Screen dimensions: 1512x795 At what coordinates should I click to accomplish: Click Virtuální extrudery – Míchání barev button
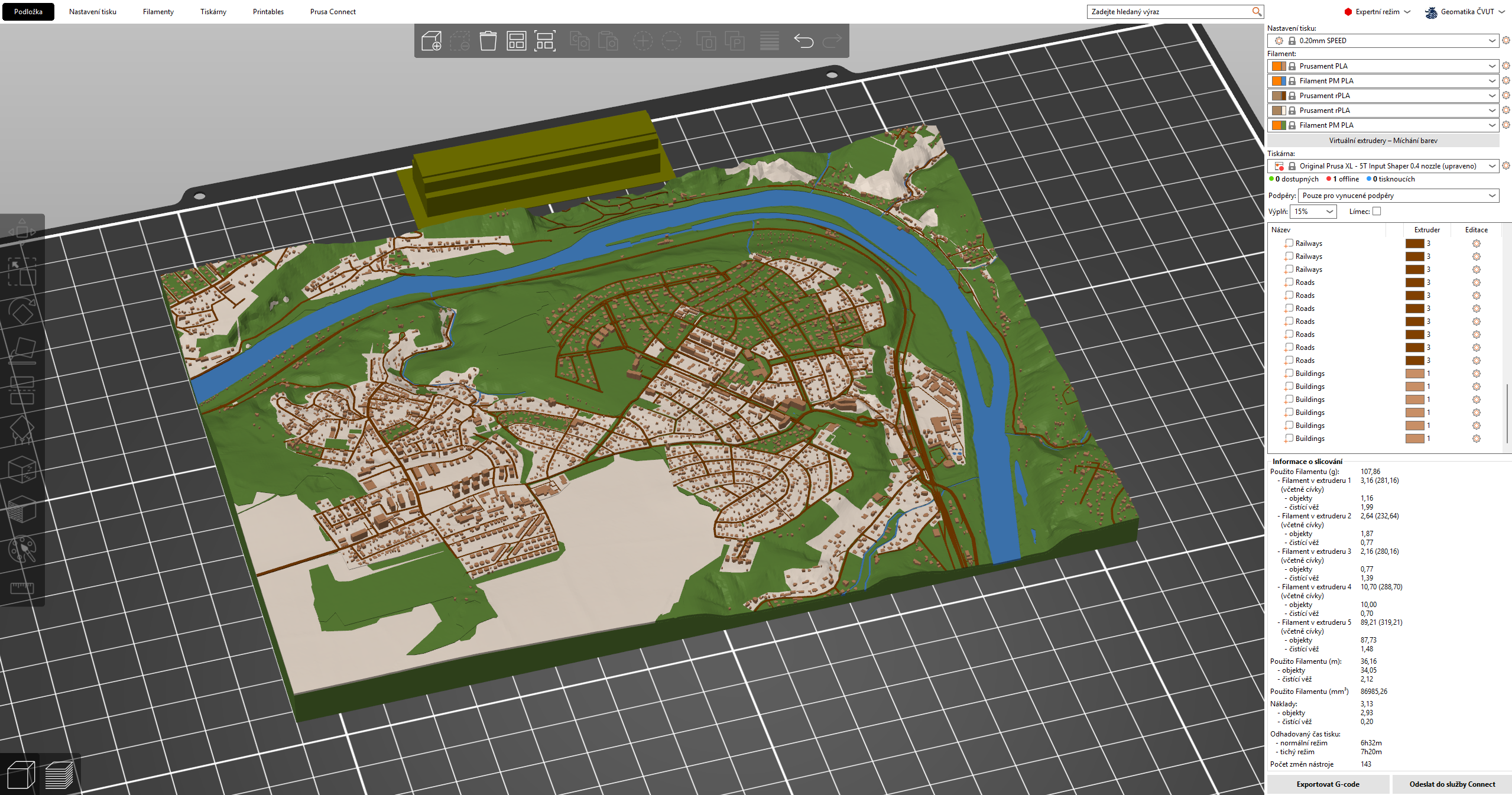pyautogui.click(x=1383, y=141)
